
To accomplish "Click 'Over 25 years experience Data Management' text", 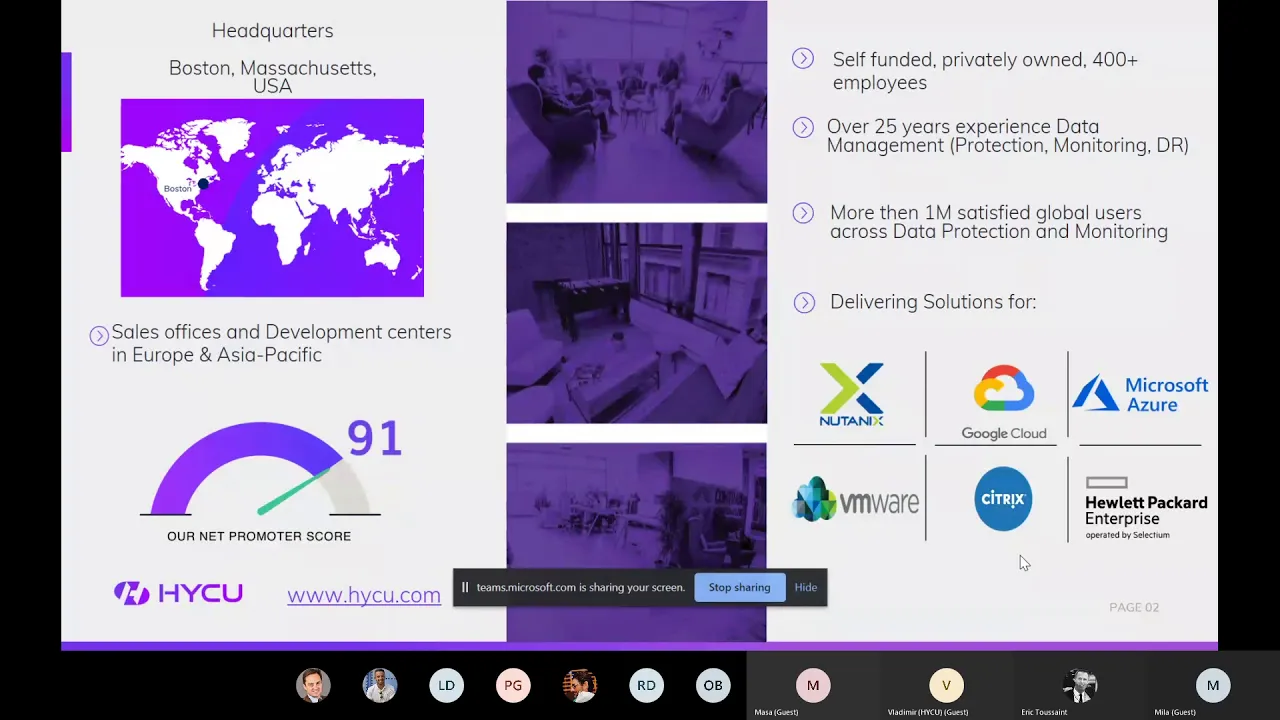I will click(1007, 136).
